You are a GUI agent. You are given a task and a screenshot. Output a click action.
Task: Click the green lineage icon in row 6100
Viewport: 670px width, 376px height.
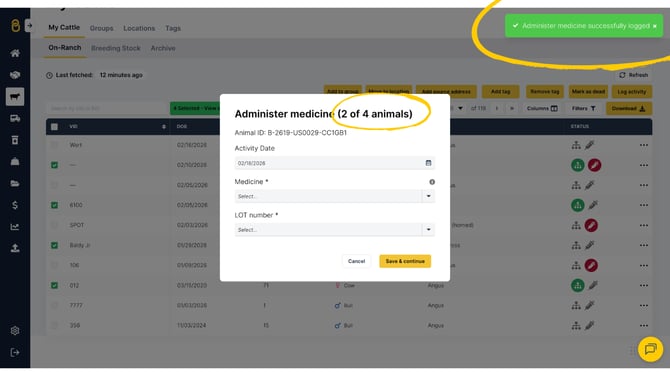578,205
